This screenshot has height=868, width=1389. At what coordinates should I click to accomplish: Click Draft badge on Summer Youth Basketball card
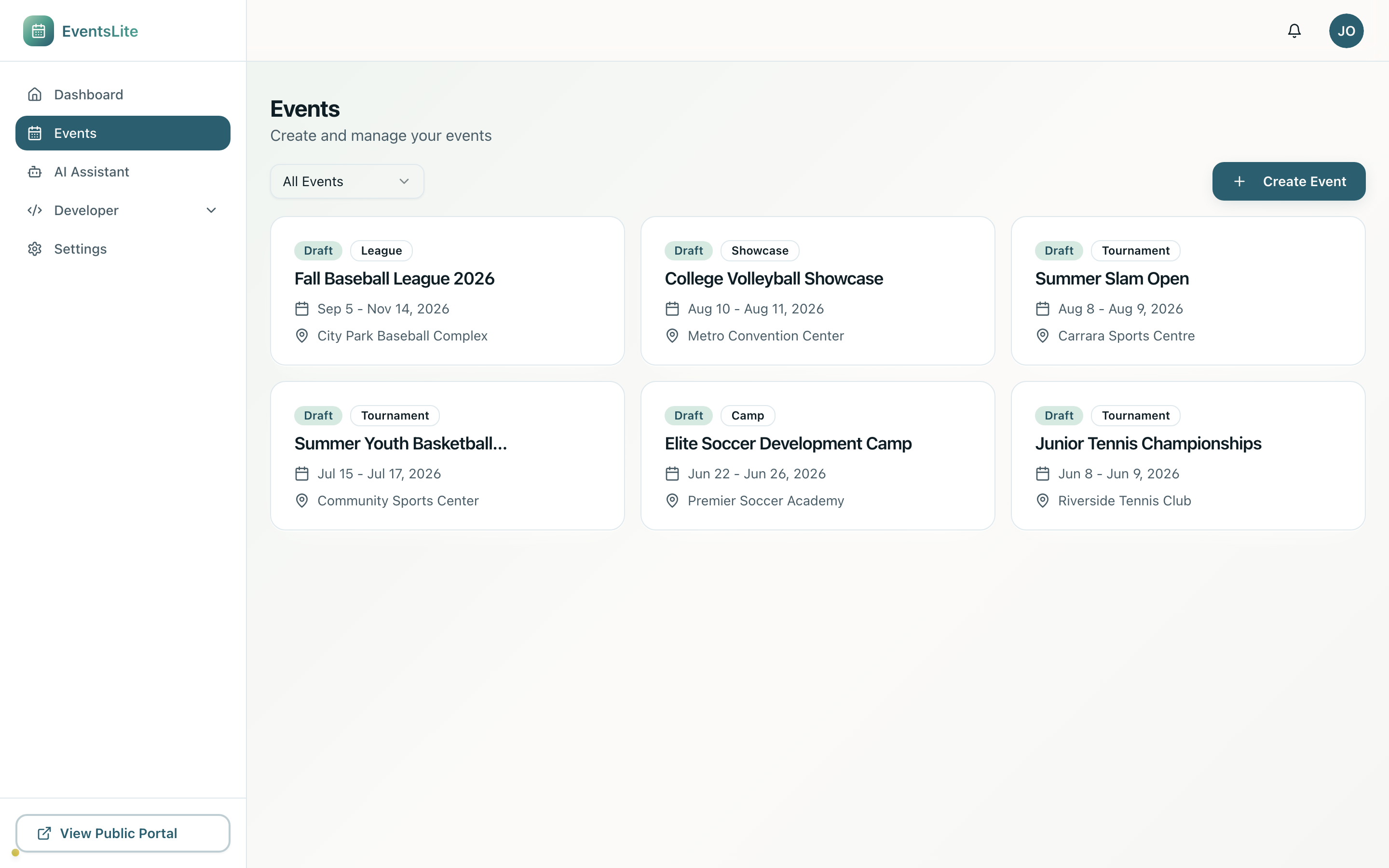click(x=318, y=415)
